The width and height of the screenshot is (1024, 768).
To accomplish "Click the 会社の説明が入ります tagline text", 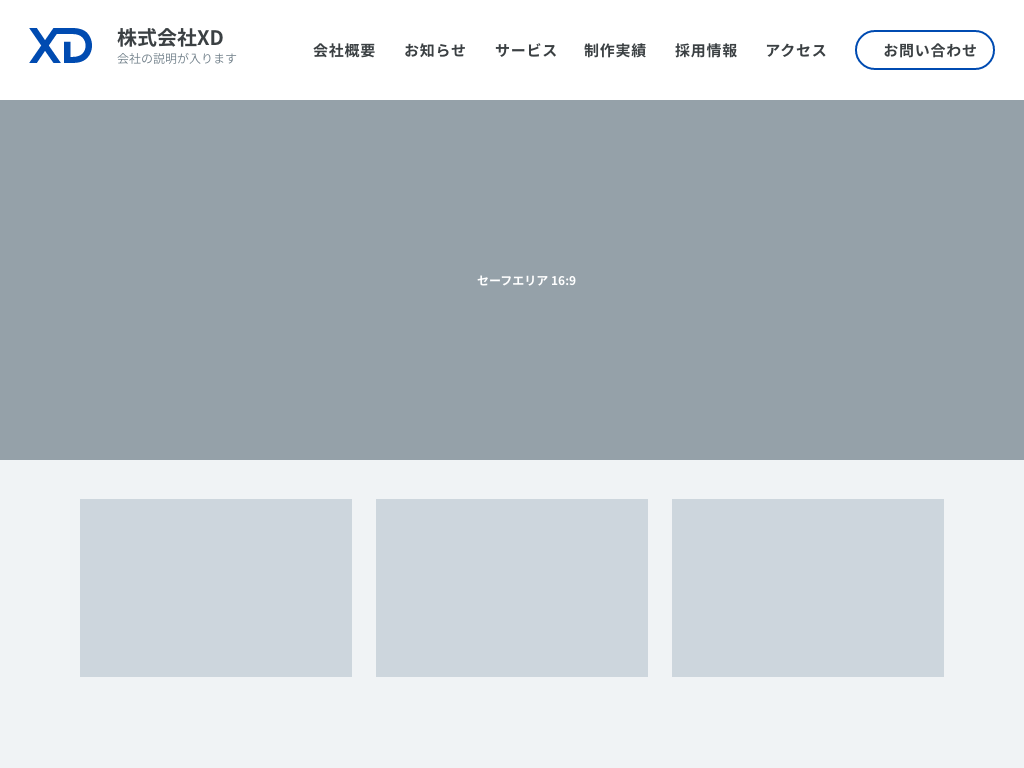I will 177,59.
